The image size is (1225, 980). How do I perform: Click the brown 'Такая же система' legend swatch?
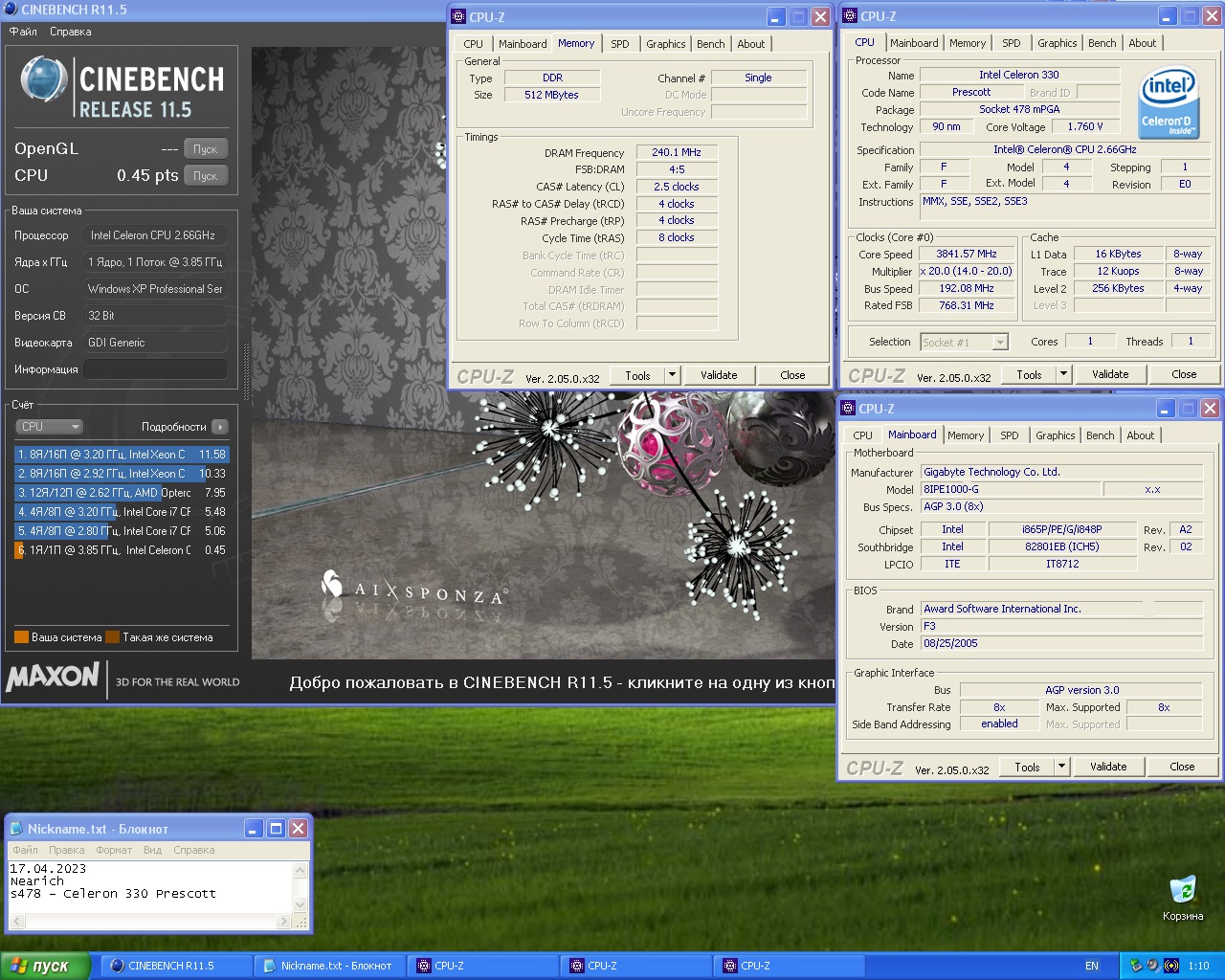click(x=112, y=637)
